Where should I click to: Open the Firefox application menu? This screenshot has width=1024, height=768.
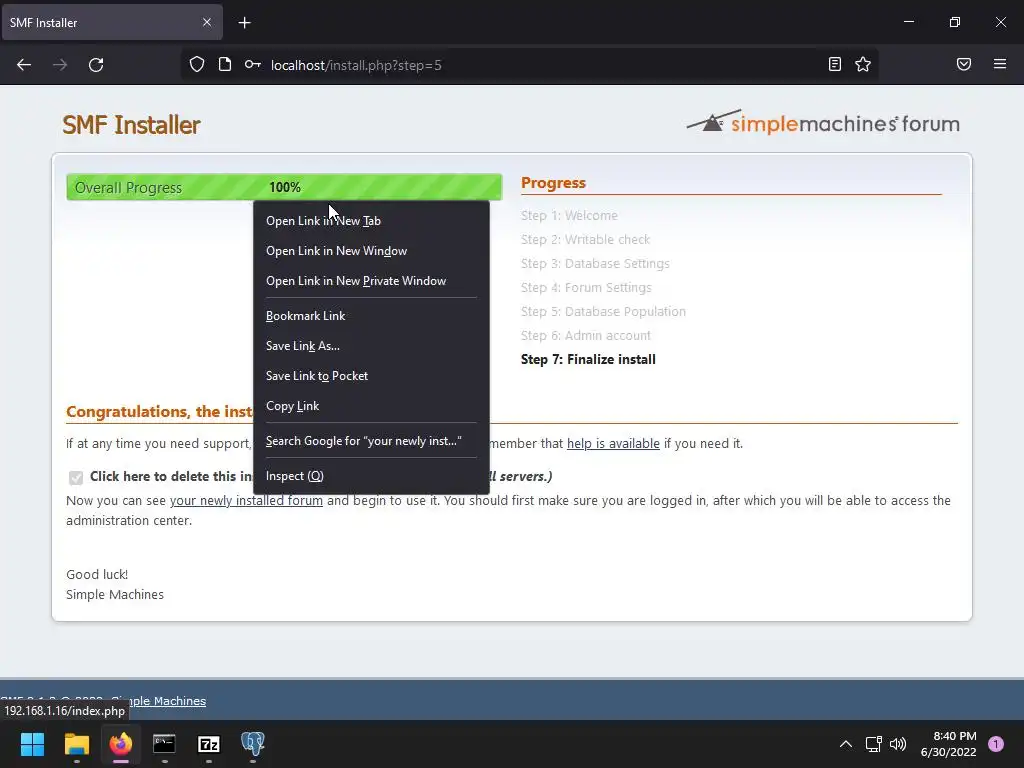[1000, 64]
